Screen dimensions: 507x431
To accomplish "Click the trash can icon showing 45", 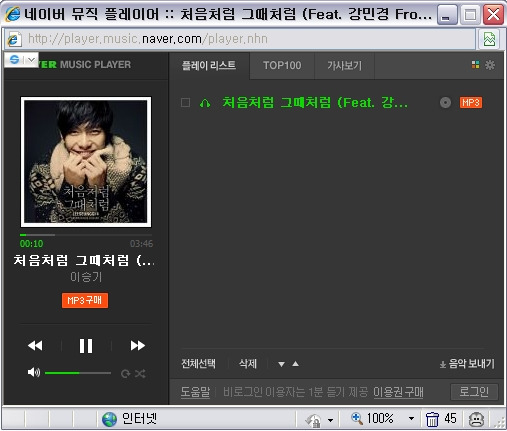I will tap(432, 419).
